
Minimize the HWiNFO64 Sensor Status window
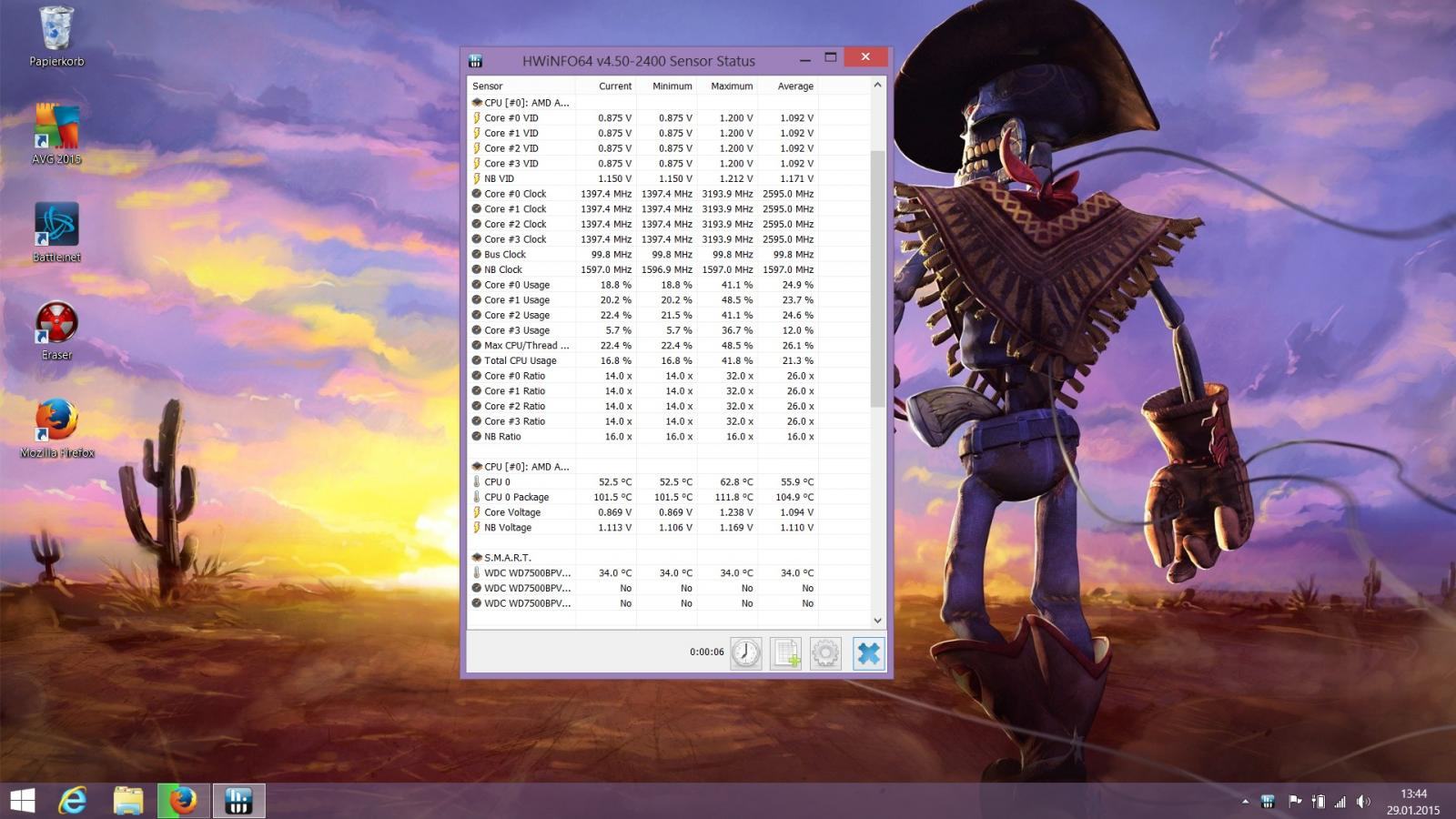[805, 59]
